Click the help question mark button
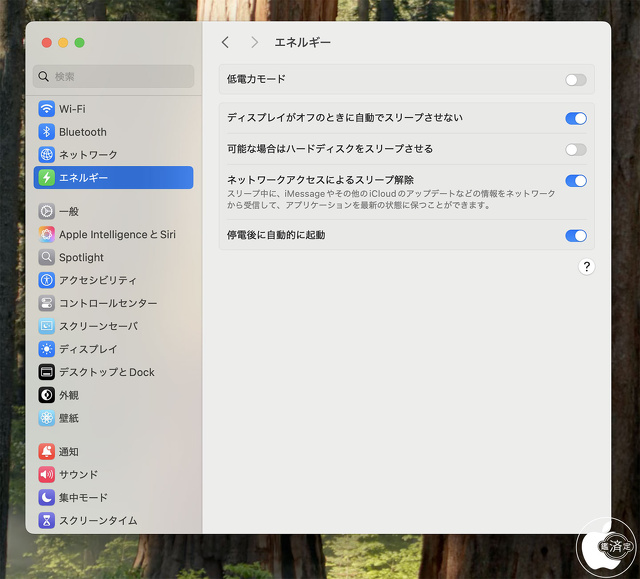The width and height of the screenshot is (640, 579). [x=586, y=266]
